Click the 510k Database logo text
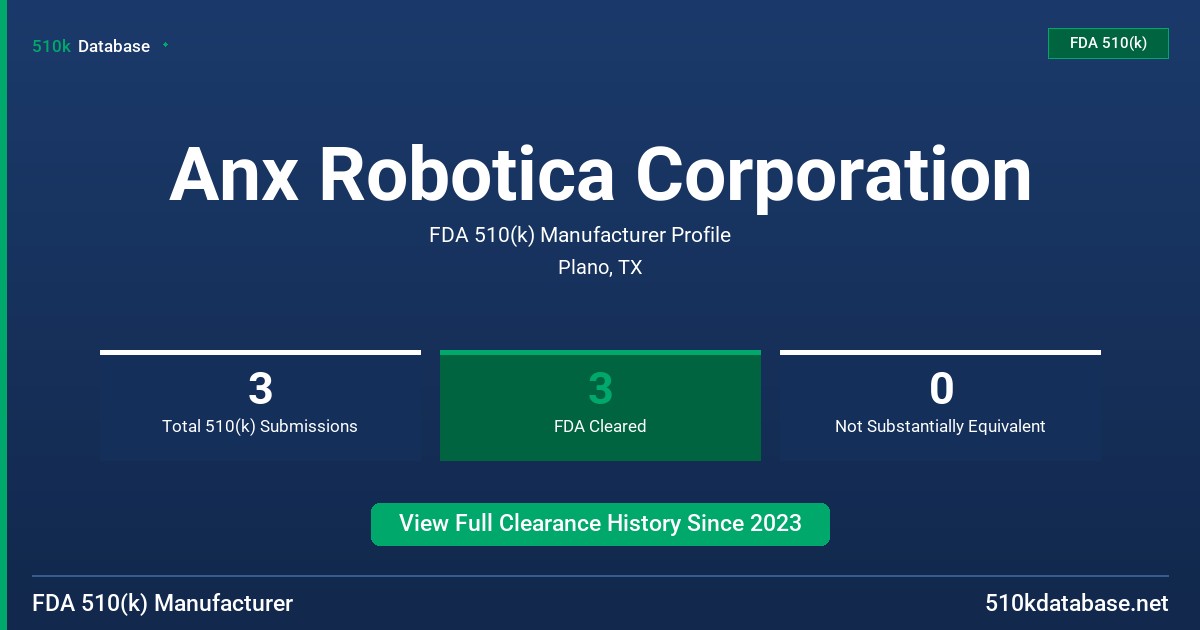 click(91, 46)
